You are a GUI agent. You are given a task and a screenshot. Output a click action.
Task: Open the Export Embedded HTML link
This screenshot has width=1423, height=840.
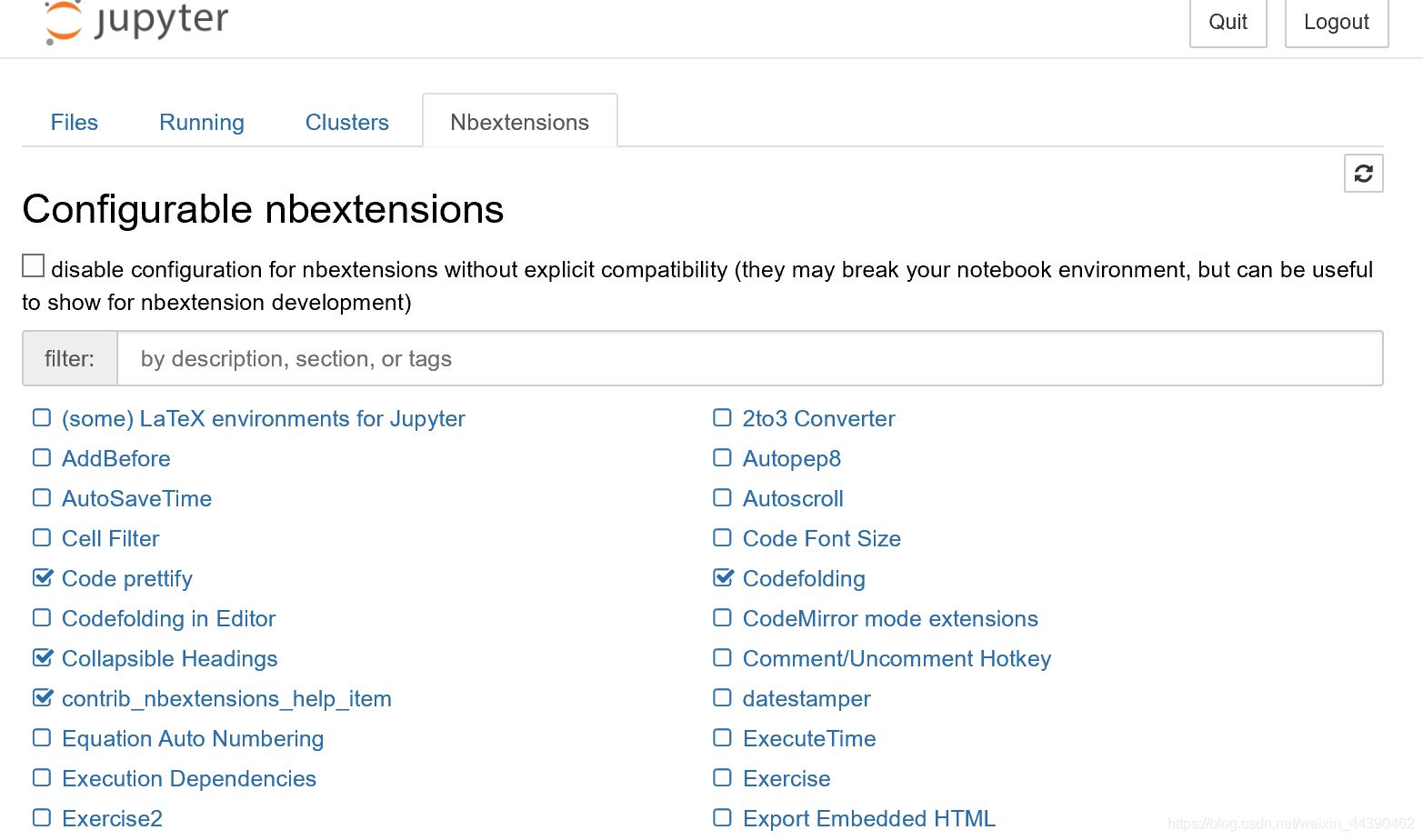click(x=868, y=819)
